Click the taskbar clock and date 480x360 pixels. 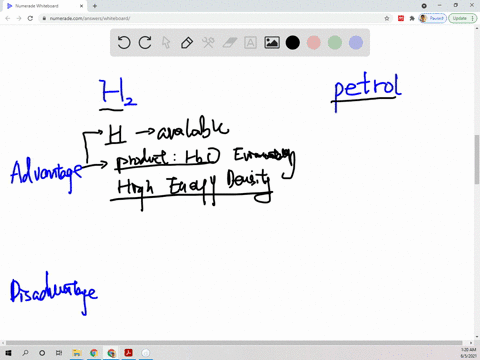468,353
